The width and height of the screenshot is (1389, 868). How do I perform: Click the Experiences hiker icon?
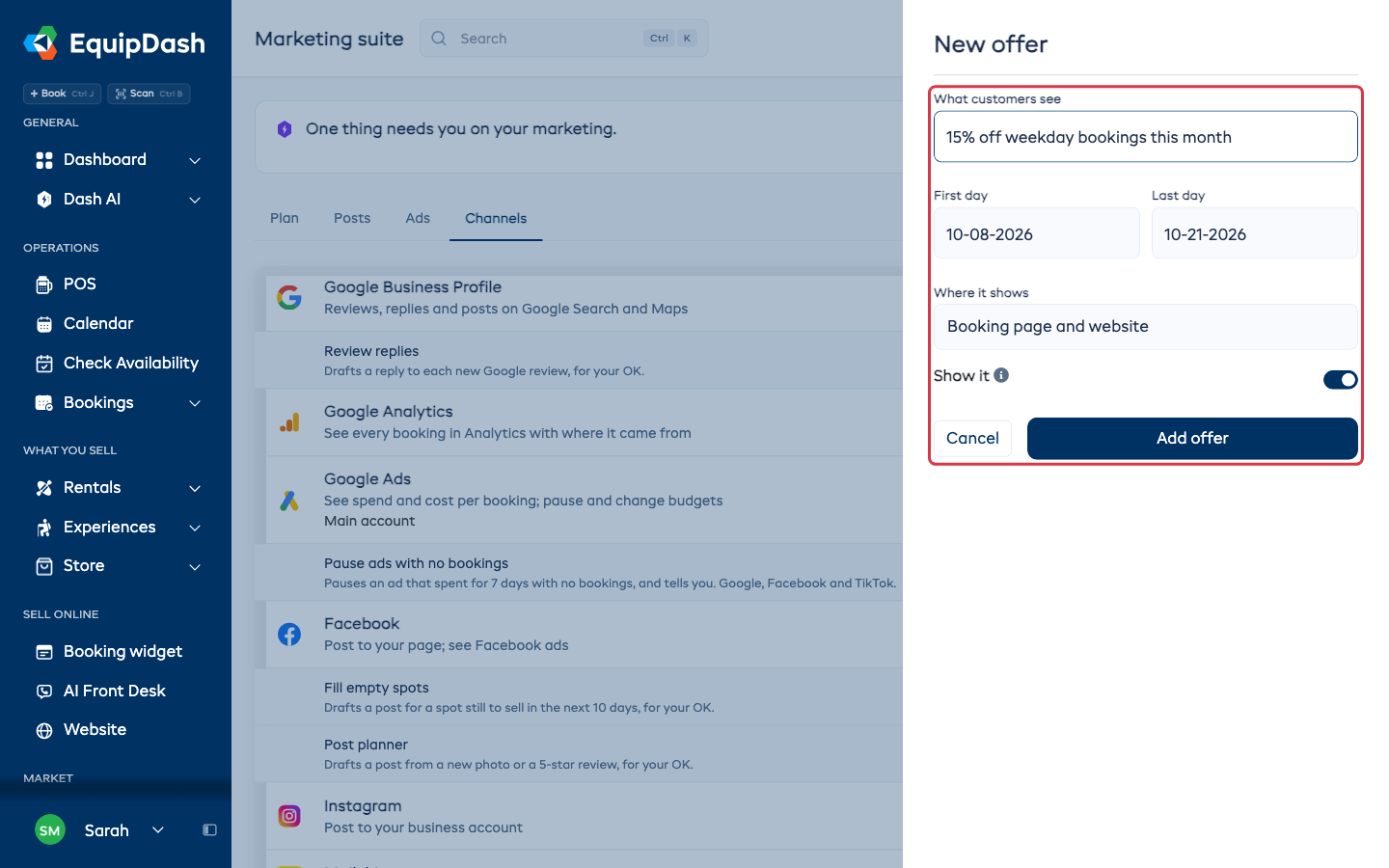tap(44, 528)
